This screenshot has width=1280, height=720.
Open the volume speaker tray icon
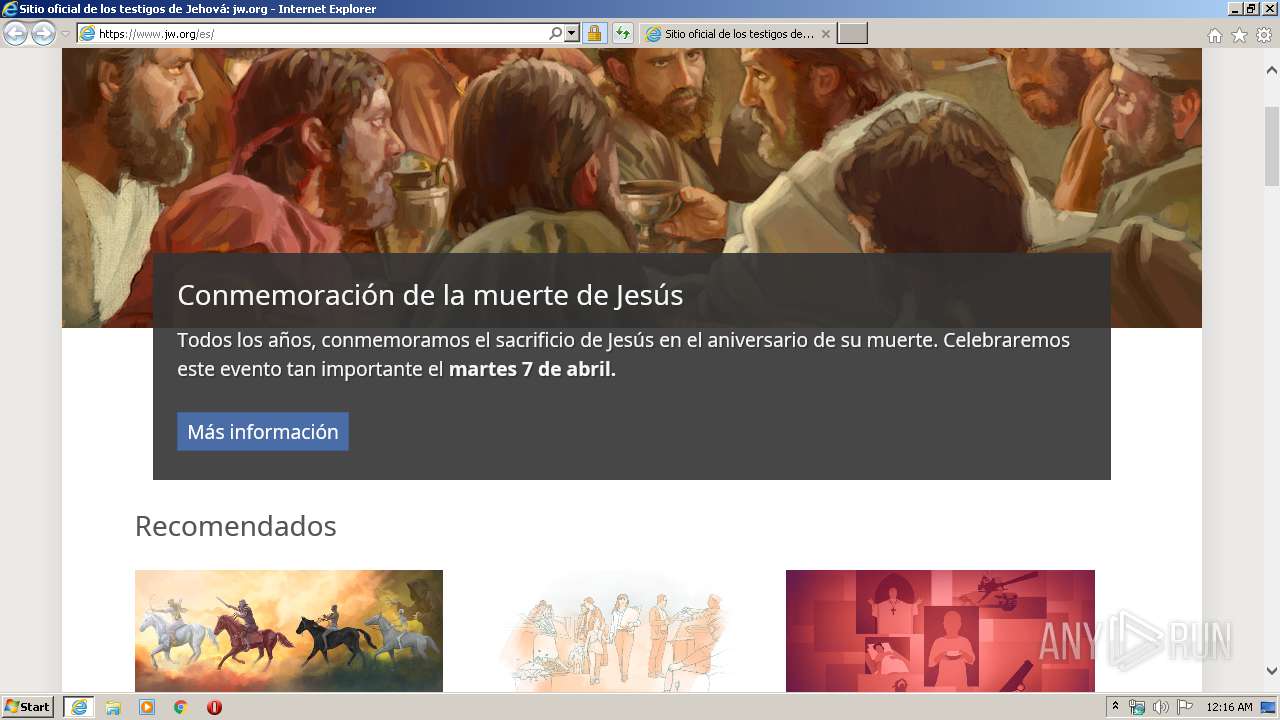click(x=1161, y=707)
